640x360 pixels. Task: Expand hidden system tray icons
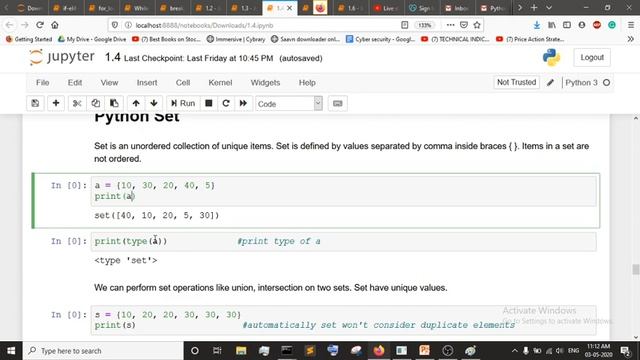(x=514, y=351)
